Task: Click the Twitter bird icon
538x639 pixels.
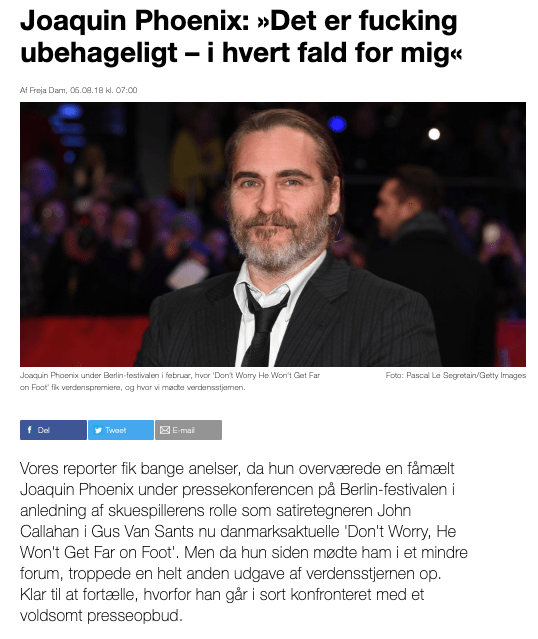Action: [x=98, y=430]
